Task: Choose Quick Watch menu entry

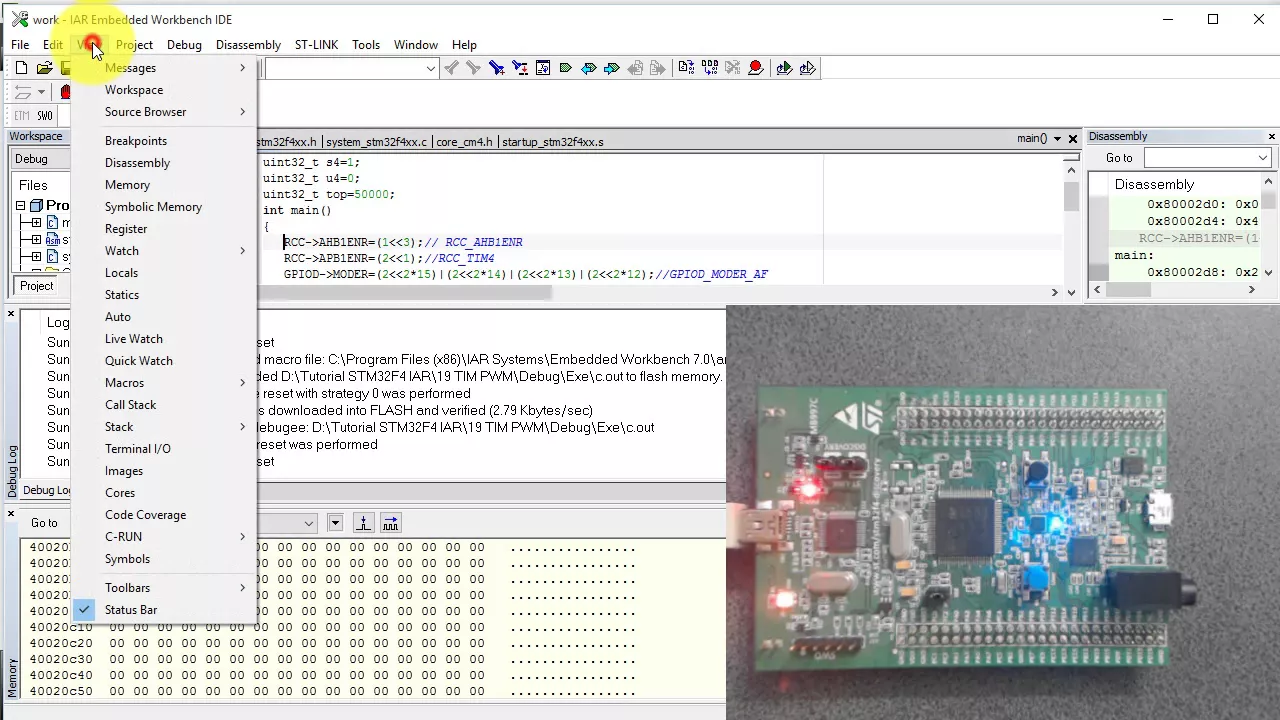Action: tap(164, 361)
